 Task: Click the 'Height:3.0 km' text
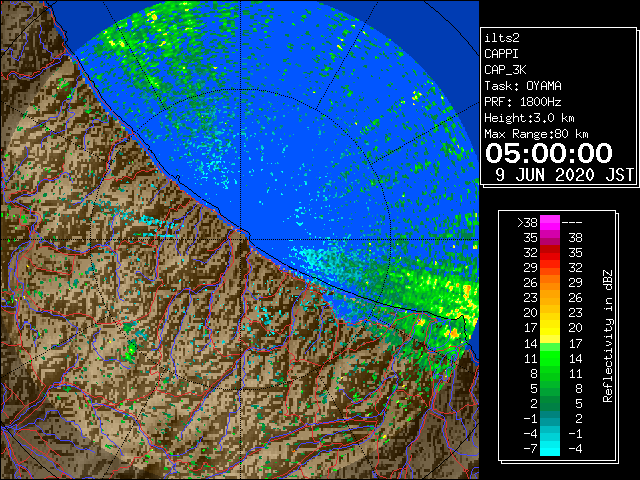click(x=529, y=118)
